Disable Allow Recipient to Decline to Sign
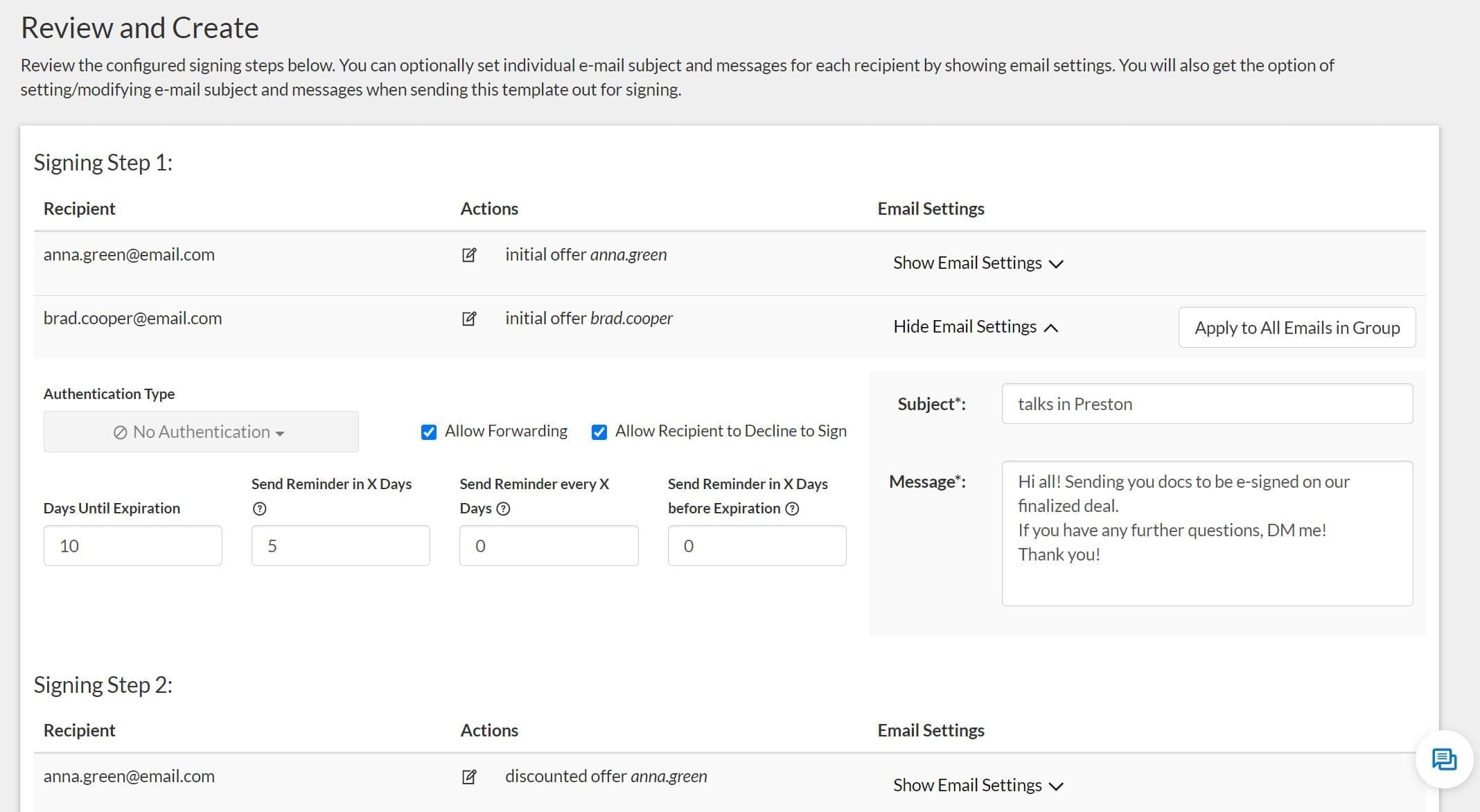 600,432
